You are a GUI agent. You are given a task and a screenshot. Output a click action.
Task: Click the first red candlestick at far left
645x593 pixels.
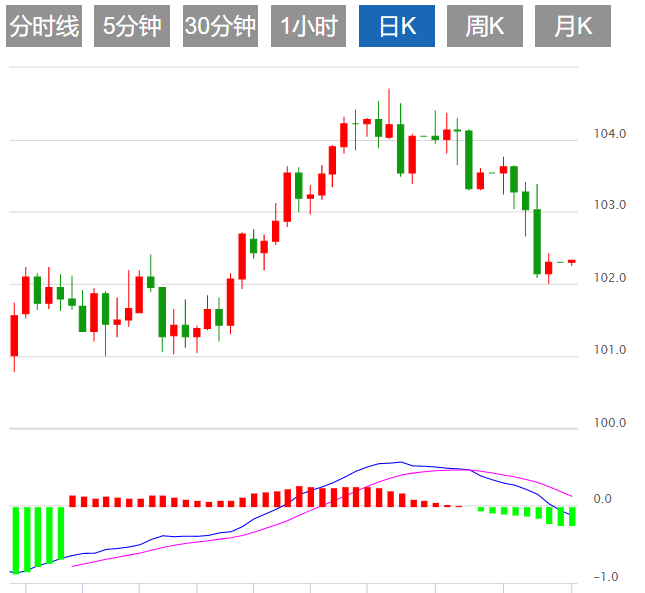(x=14, y=335)
